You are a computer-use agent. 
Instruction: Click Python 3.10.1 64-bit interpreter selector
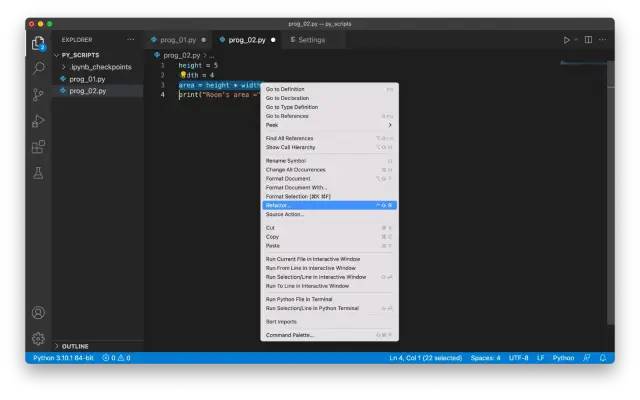(63, 358)
